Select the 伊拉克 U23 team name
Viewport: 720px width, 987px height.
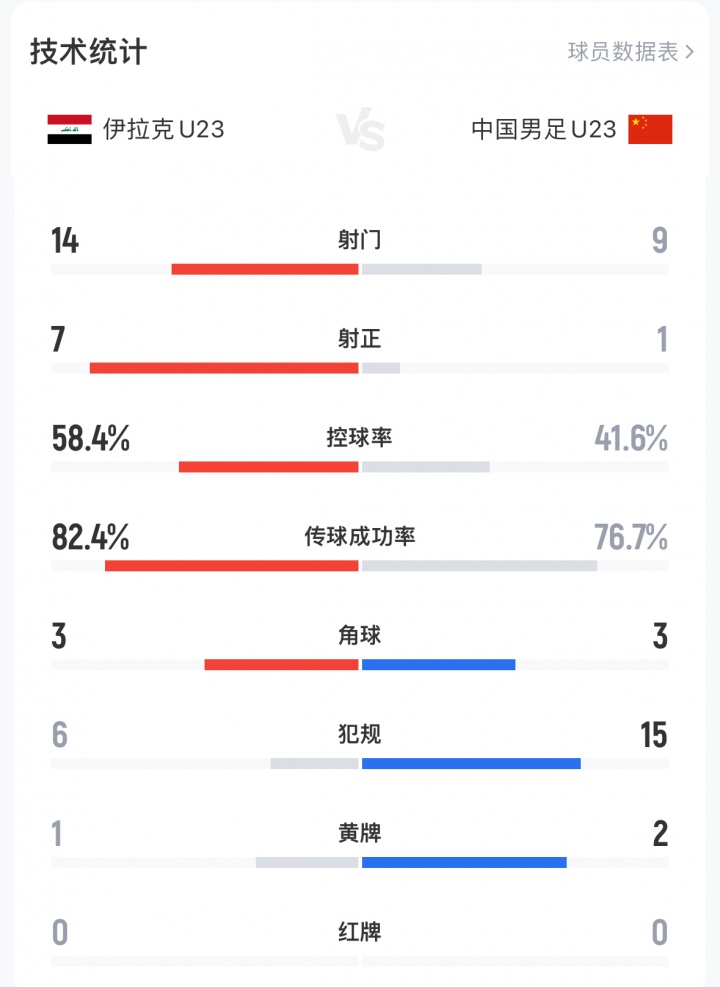pyautogui.click(x=163, y=129)
